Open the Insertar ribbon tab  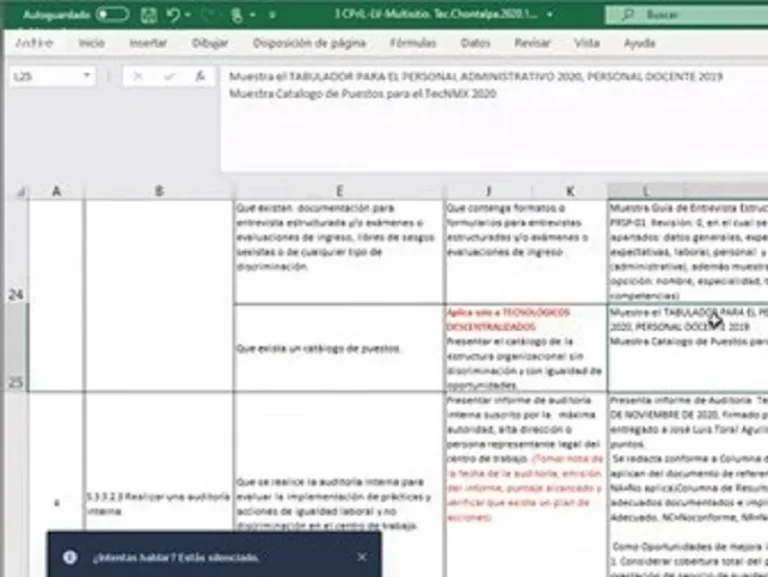pos(148,43)
